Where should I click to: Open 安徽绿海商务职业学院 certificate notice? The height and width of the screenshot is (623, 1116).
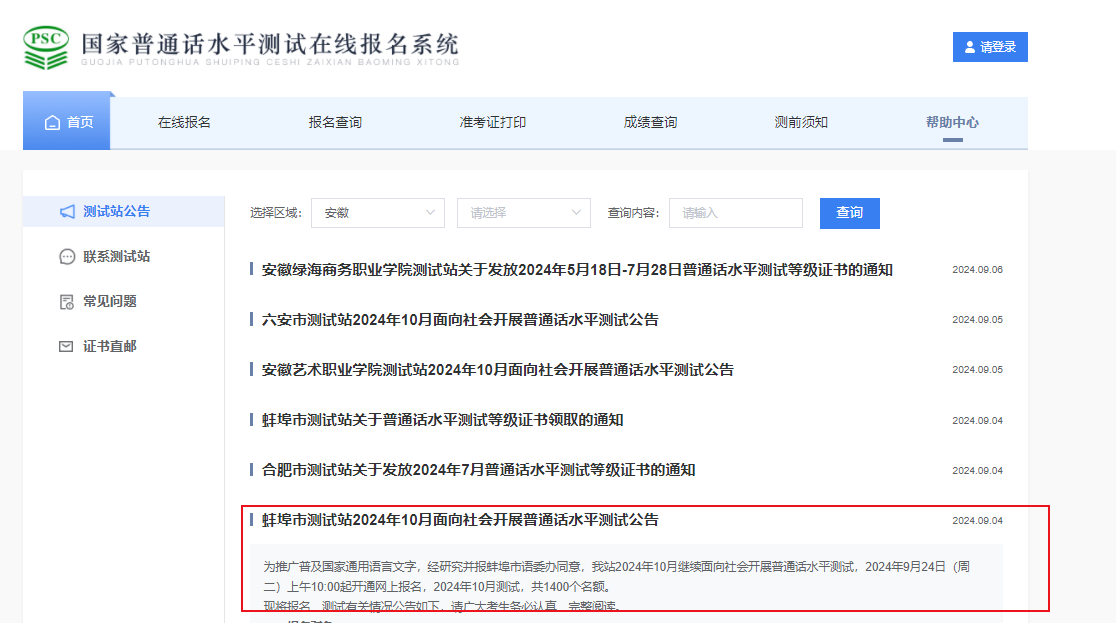577,270
